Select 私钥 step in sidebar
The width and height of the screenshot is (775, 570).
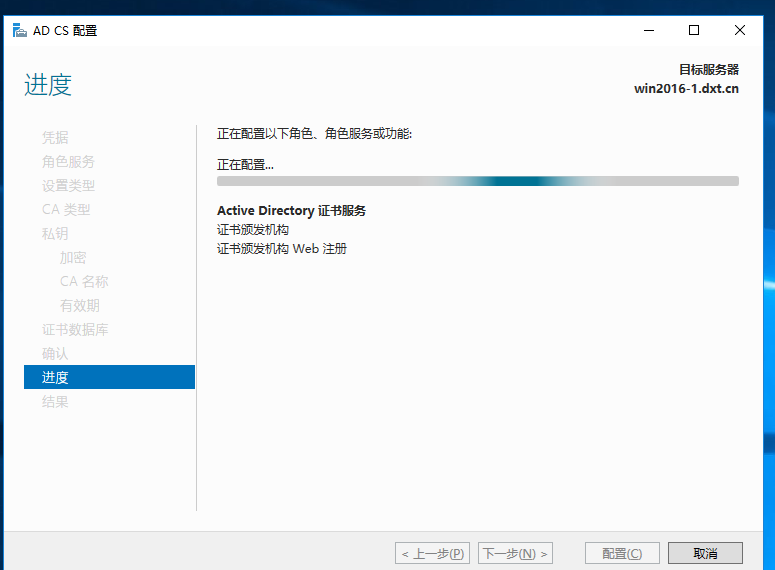tap(55, 233)
